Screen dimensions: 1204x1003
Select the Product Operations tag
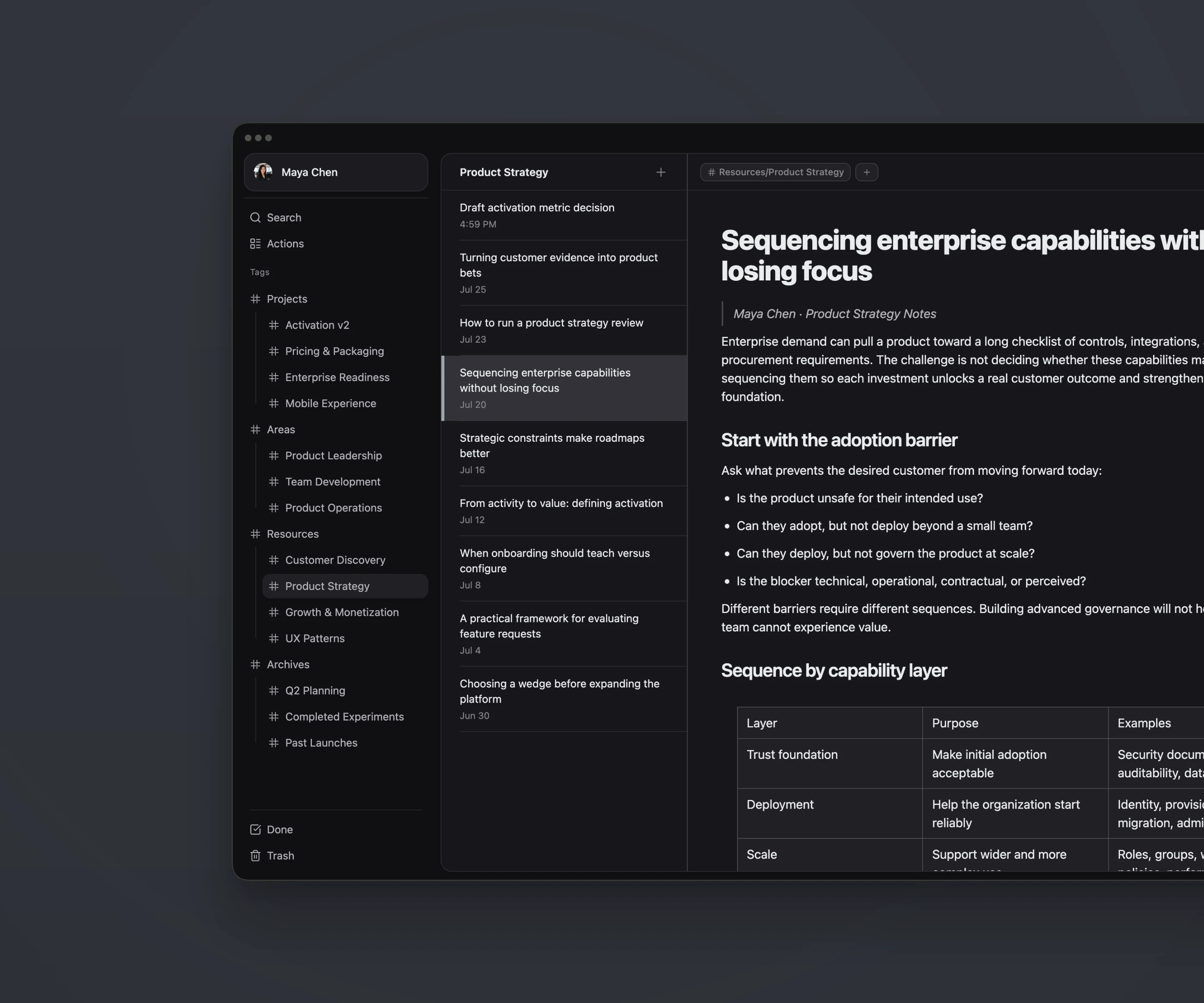[345, 508]
